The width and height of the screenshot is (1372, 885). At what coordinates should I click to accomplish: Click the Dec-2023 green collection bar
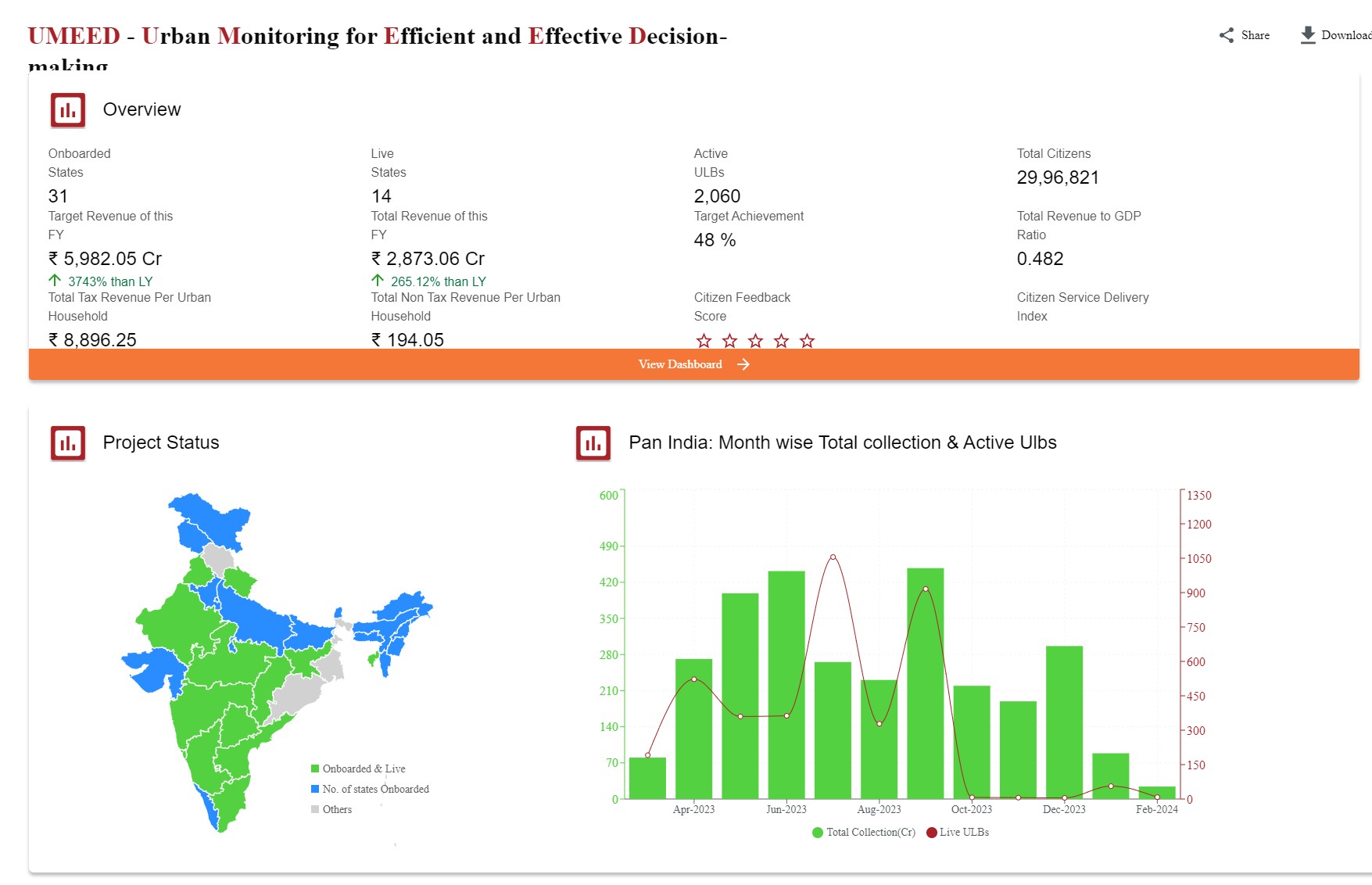click(x=1064, y=722)
